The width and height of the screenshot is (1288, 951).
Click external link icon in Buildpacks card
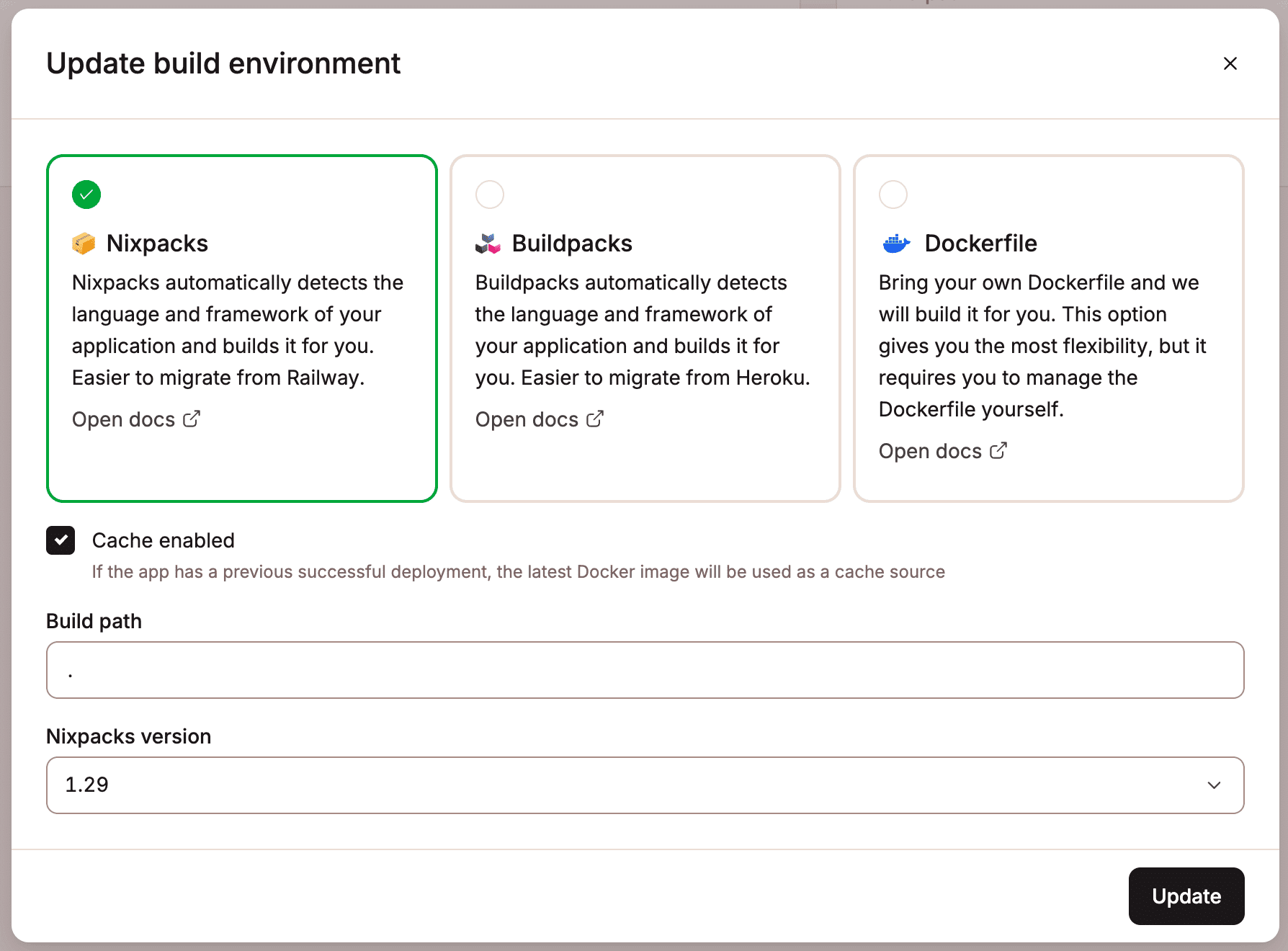pyautogui.click(x=595, y=419)
